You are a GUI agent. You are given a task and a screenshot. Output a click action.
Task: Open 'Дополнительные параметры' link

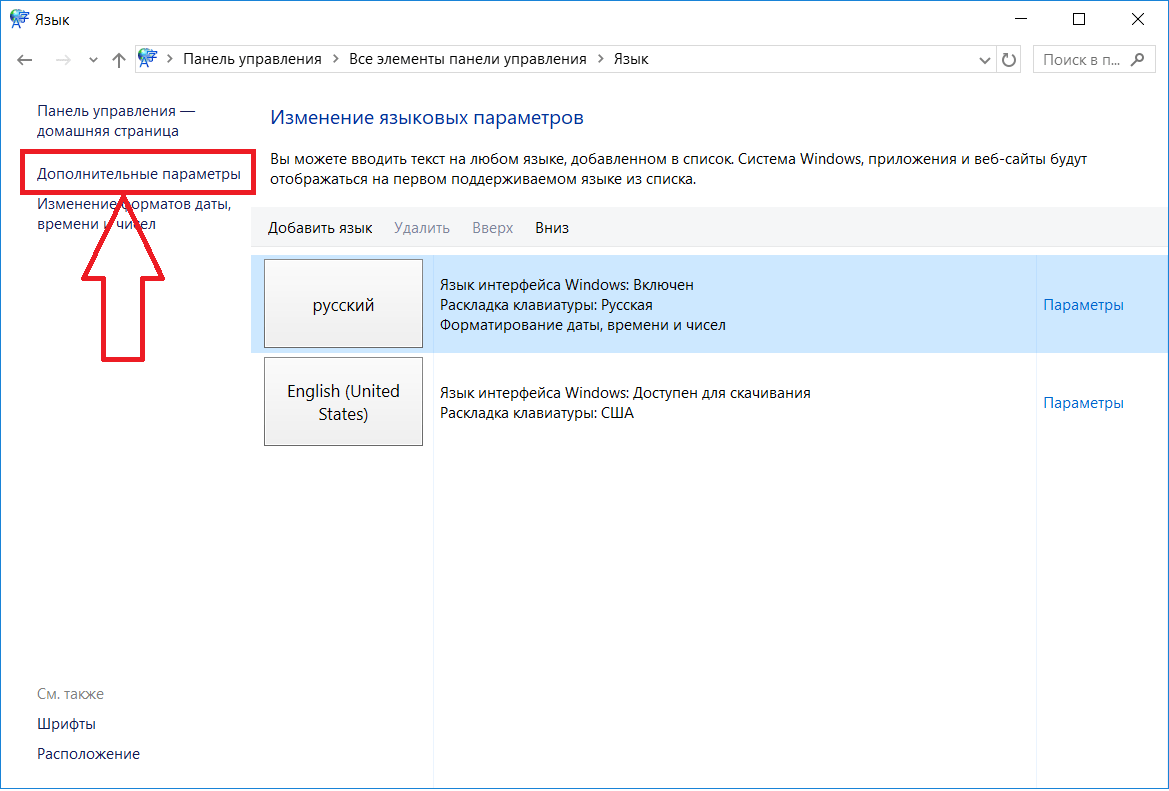pyautogui.click(x=139, y=174)
